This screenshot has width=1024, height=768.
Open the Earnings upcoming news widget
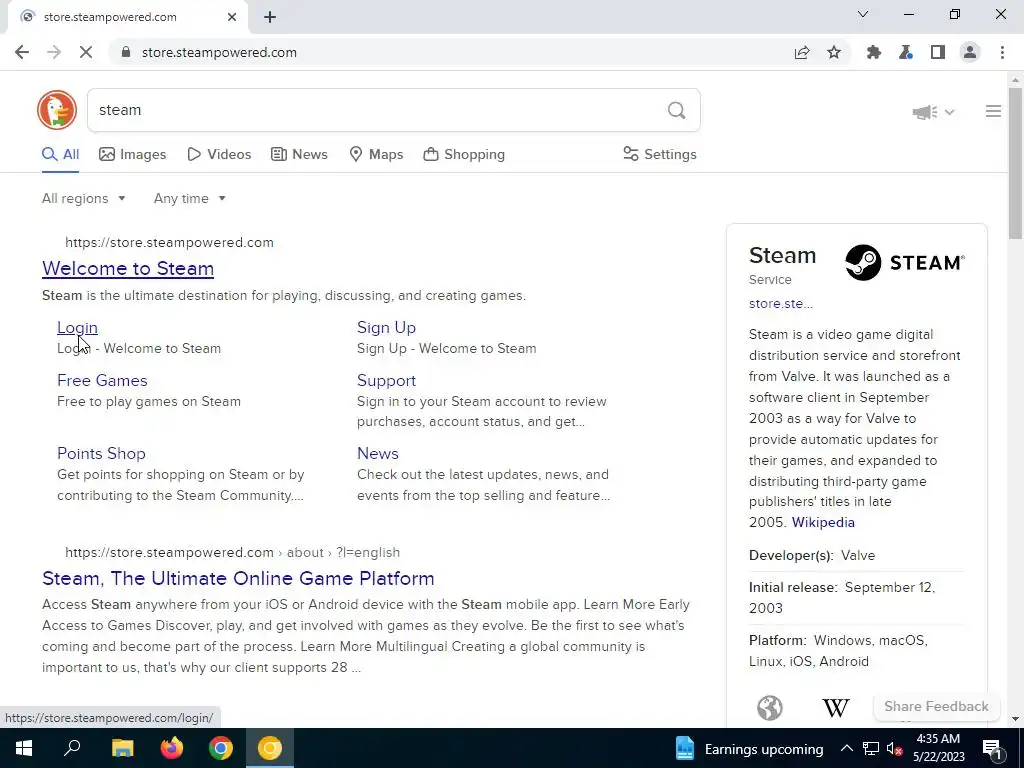(x=750, y=749)
